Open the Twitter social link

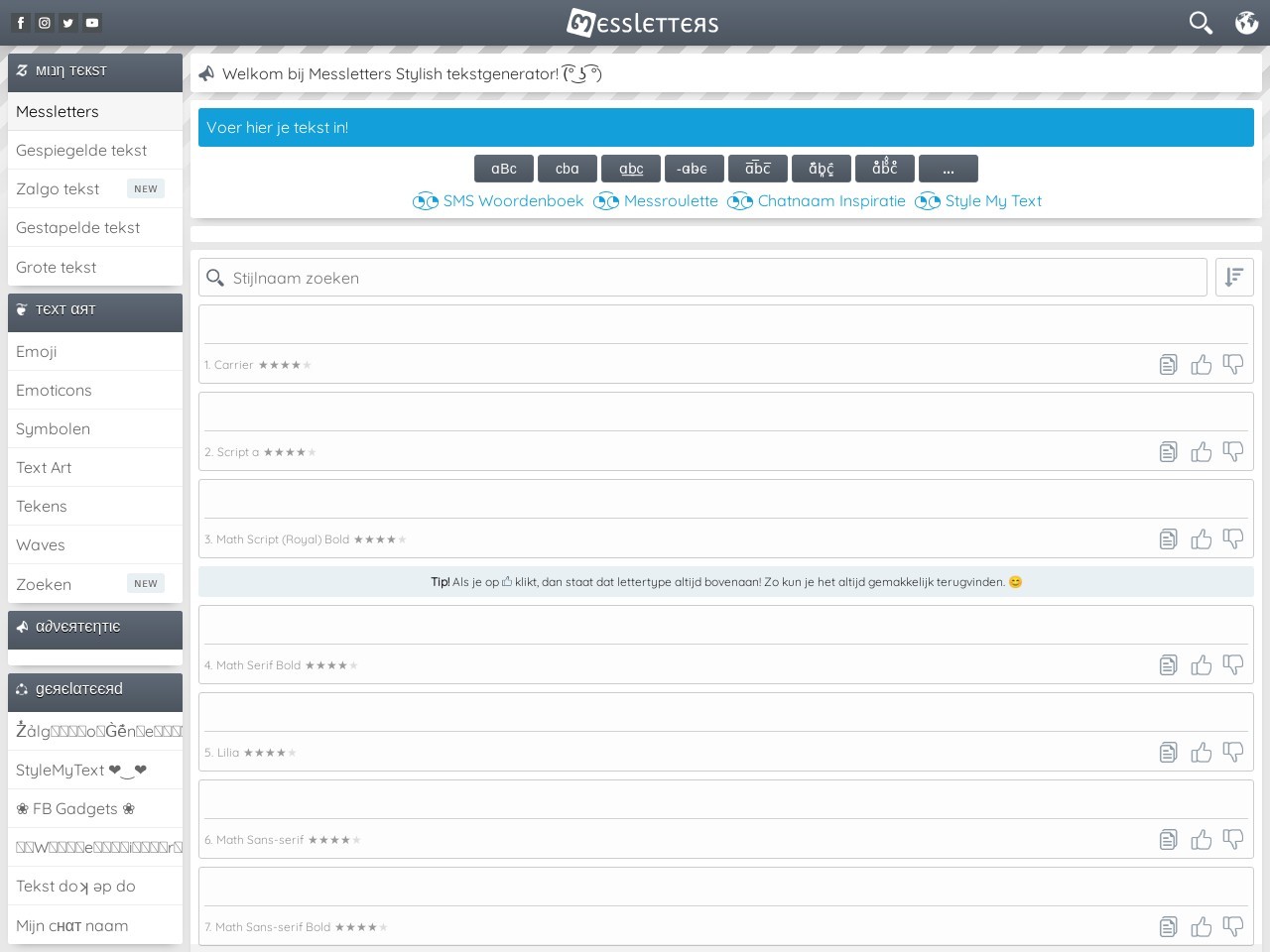point(68,23)
